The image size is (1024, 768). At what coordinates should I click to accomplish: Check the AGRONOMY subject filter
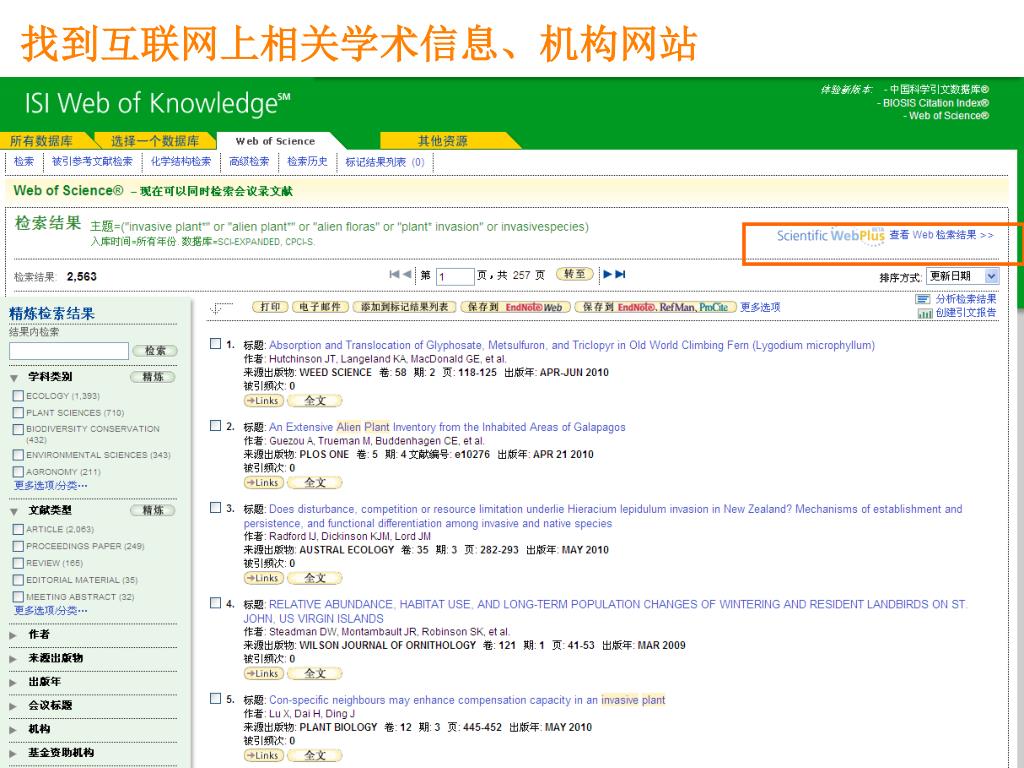click(x=18, y=472)
